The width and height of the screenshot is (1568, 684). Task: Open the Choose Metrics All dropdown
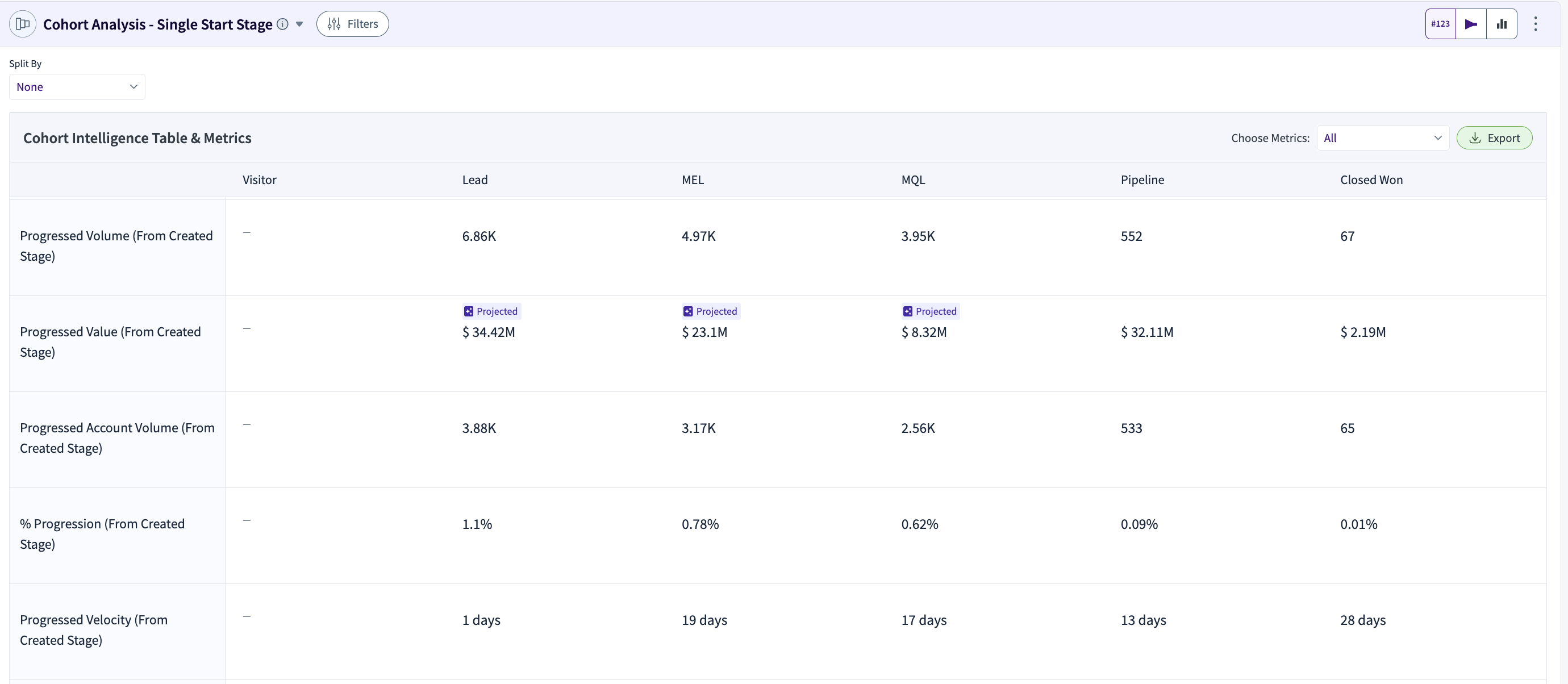[1382, 138]
